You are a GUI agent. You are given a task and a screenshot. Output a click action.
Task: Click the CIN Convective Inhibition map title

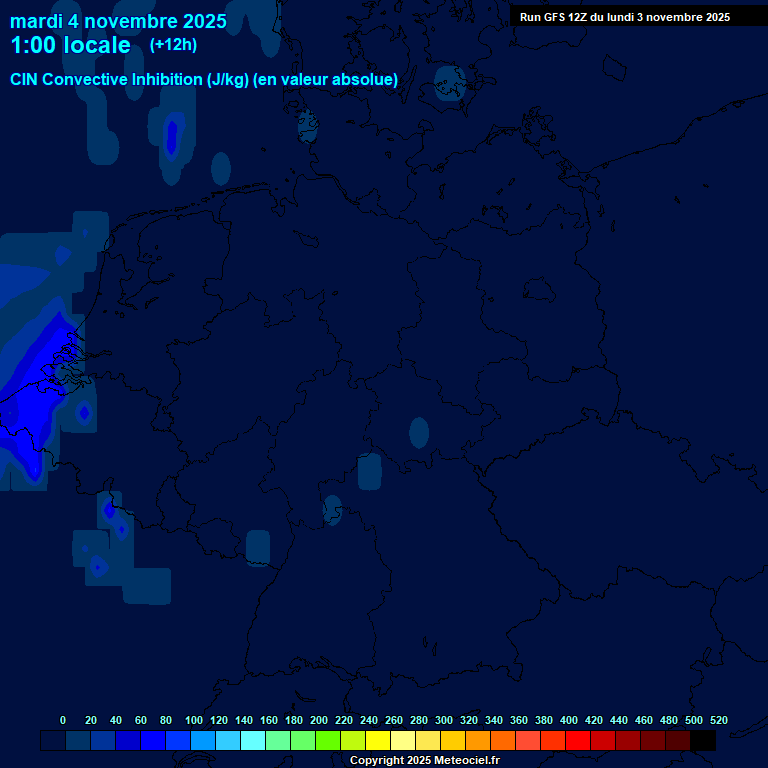click(x=204, y=79)
